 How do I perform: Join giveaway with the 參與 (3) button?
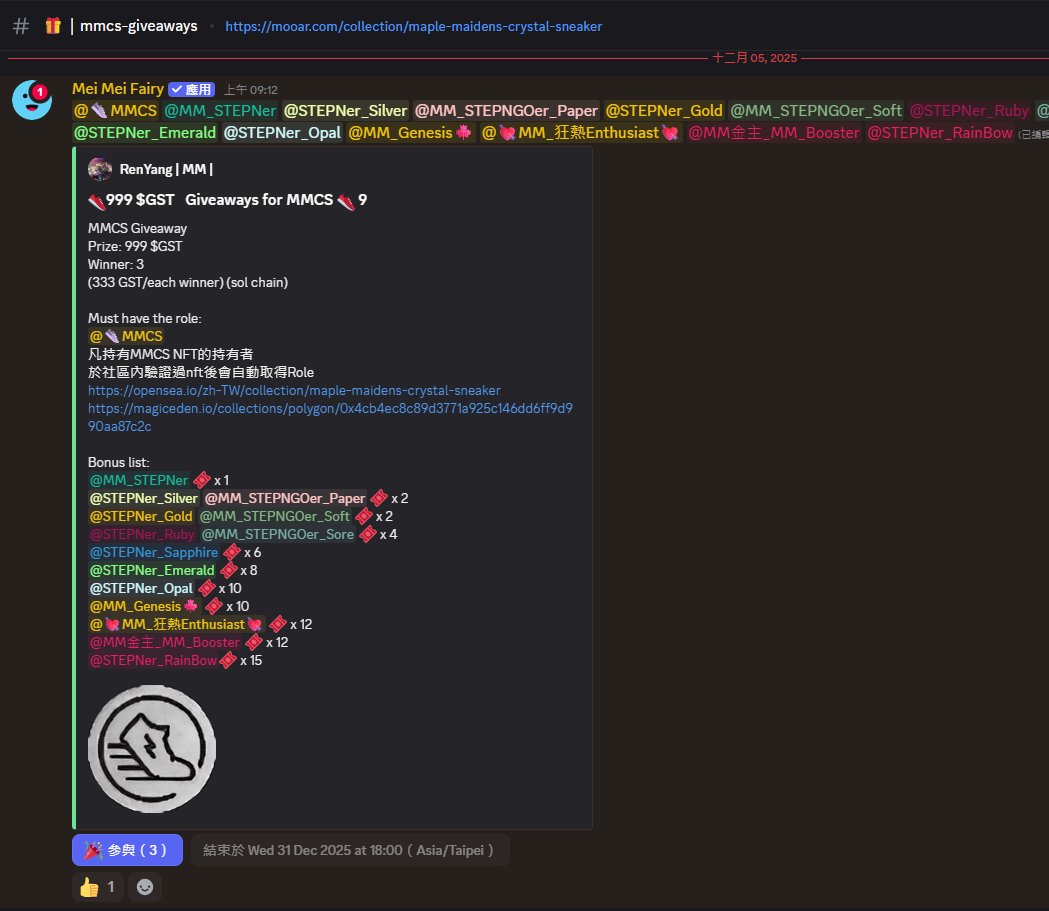pos(127,850)
